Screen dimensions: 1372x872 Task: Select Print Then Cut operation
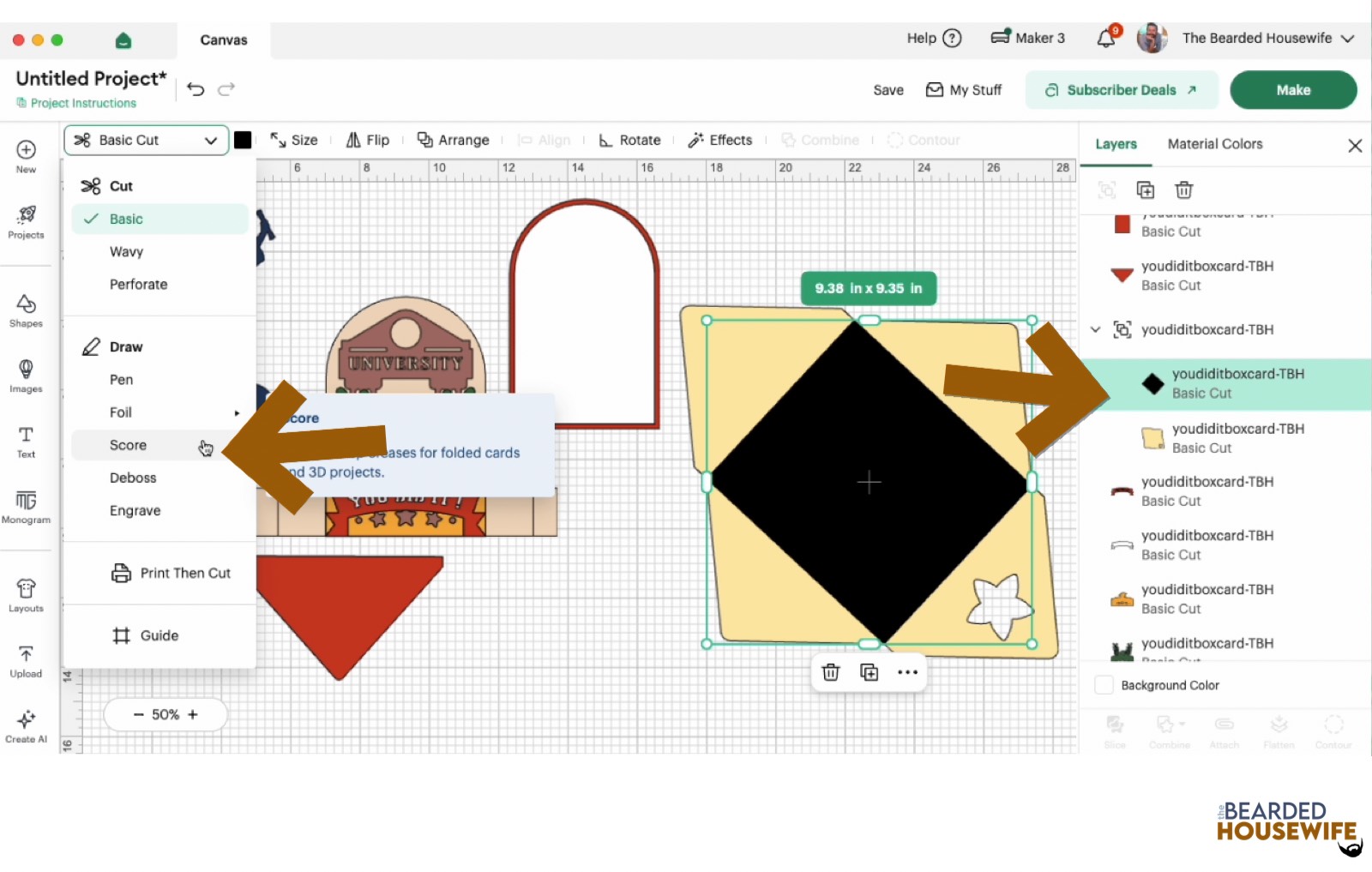(171, 573)
